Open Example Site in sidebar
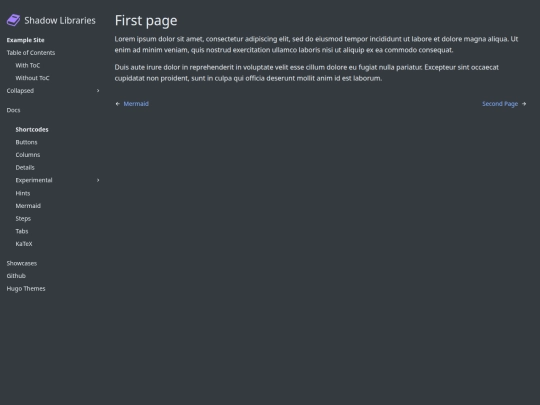The width and height of the screenshot is (540, 405). (25, 40)
